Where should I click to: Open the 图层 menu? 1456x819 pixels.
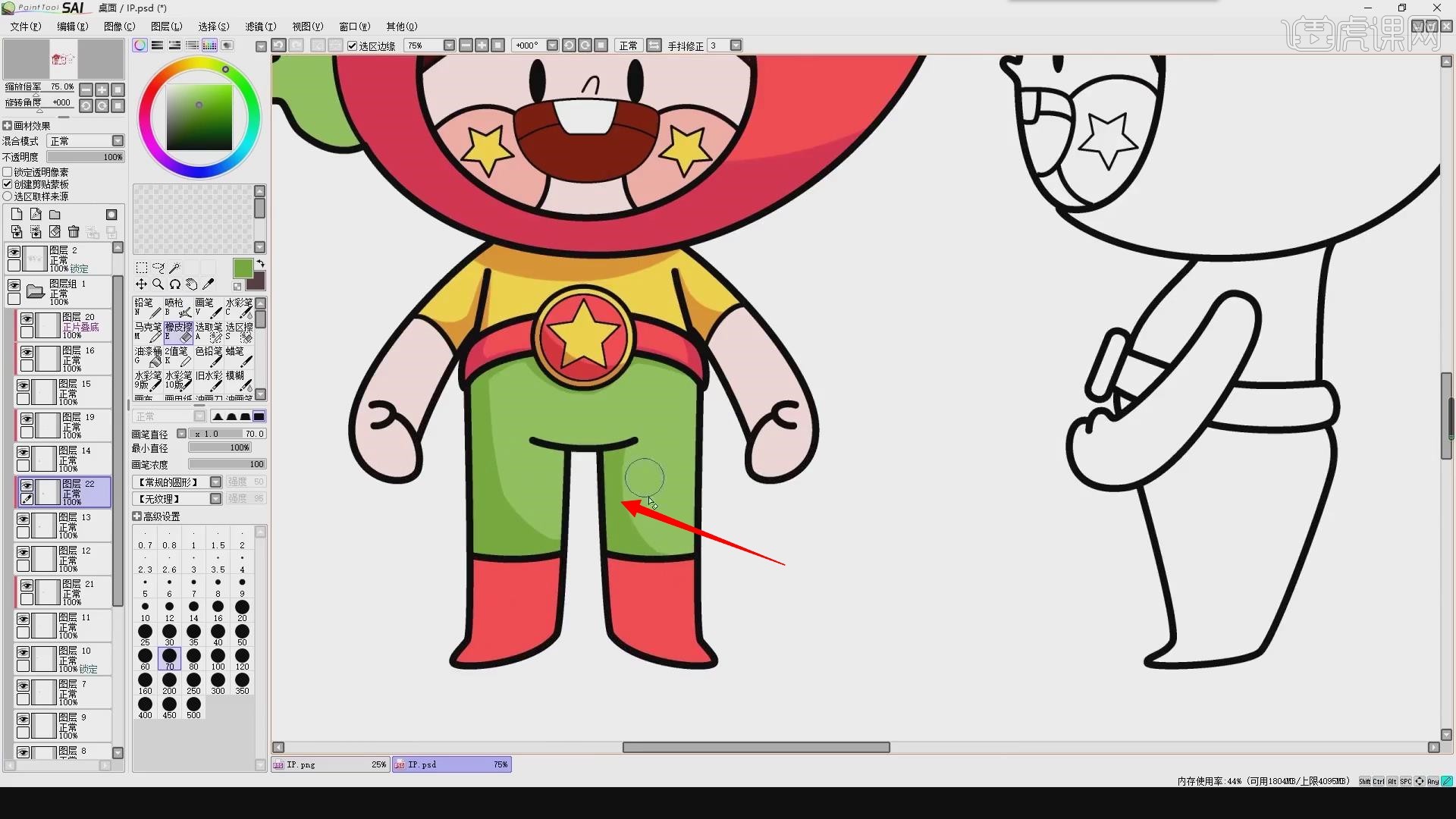(x=166, y=27)
